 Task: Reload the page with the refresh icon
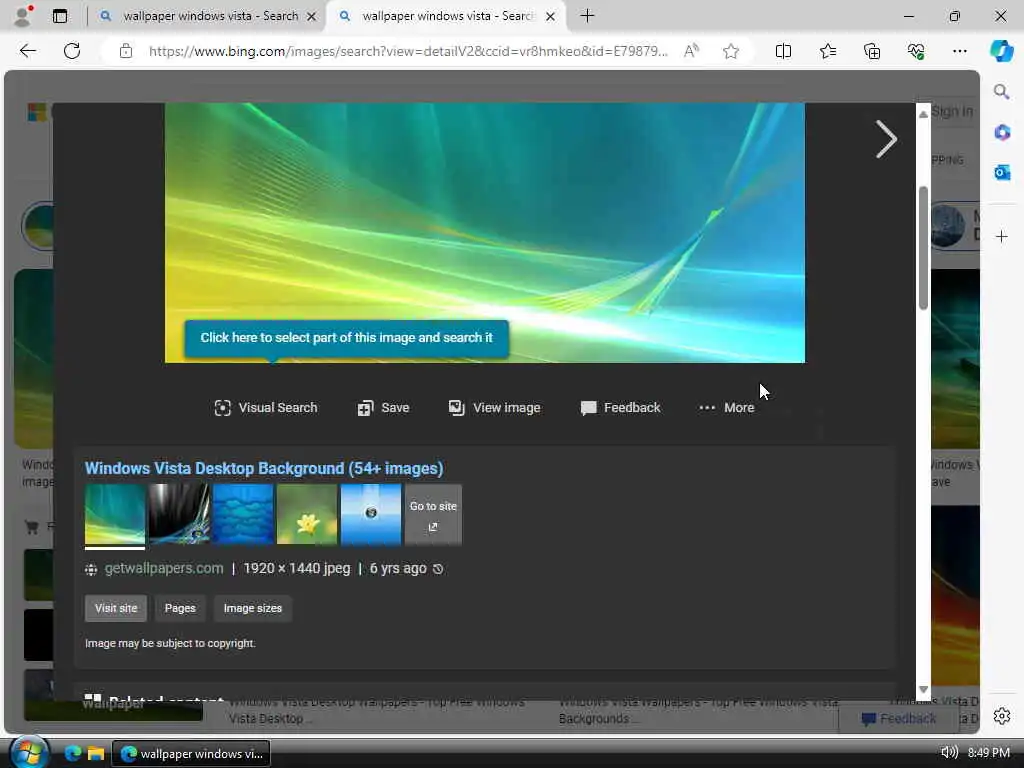72,51
